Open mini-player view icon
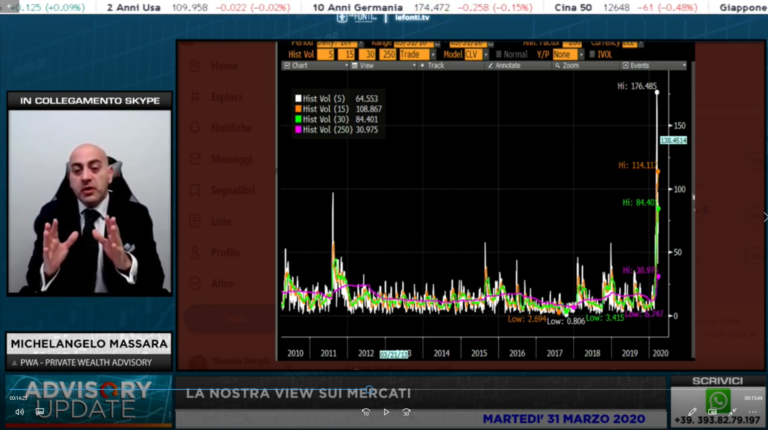 [x=713, y=412]
